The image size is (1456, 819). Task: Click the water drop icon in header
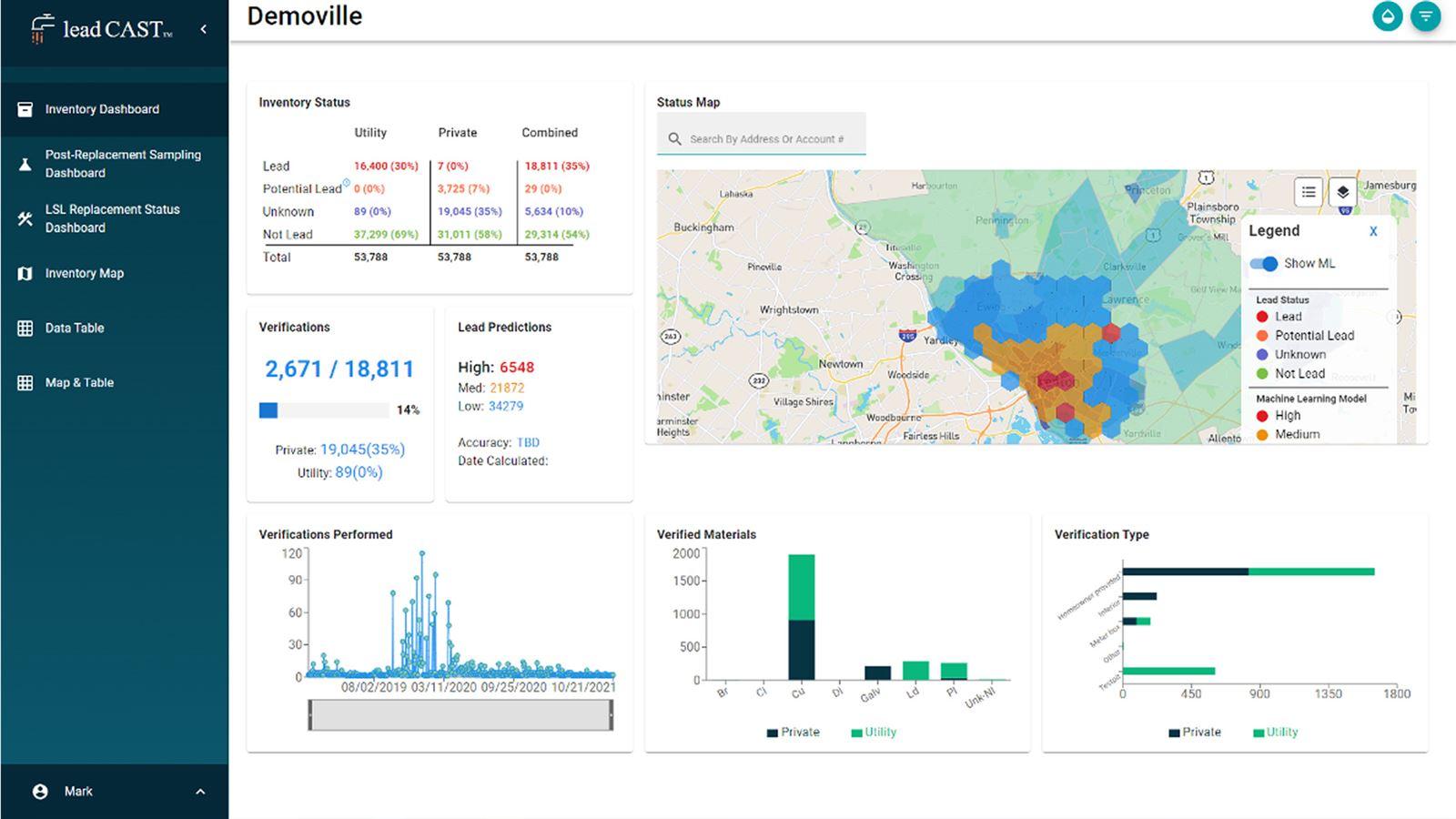(x=1387, y=16)
